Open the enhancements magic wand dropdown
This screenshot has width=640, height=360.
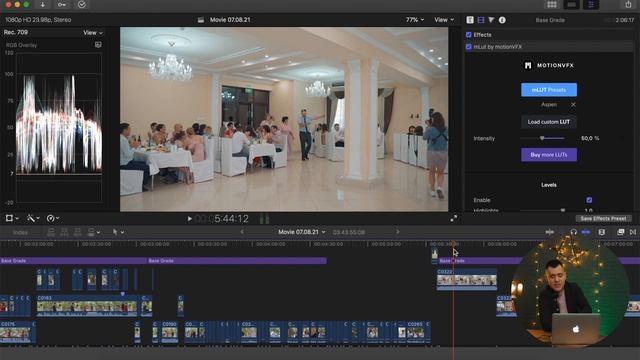[x=33, y=219]
